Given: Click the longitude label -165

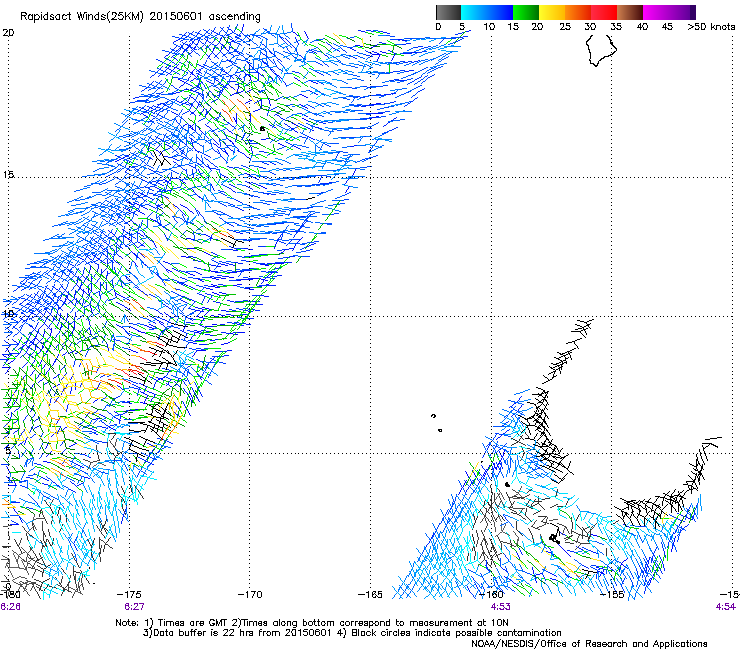Looking at the screenshot, I should click(x=370, y=595).
